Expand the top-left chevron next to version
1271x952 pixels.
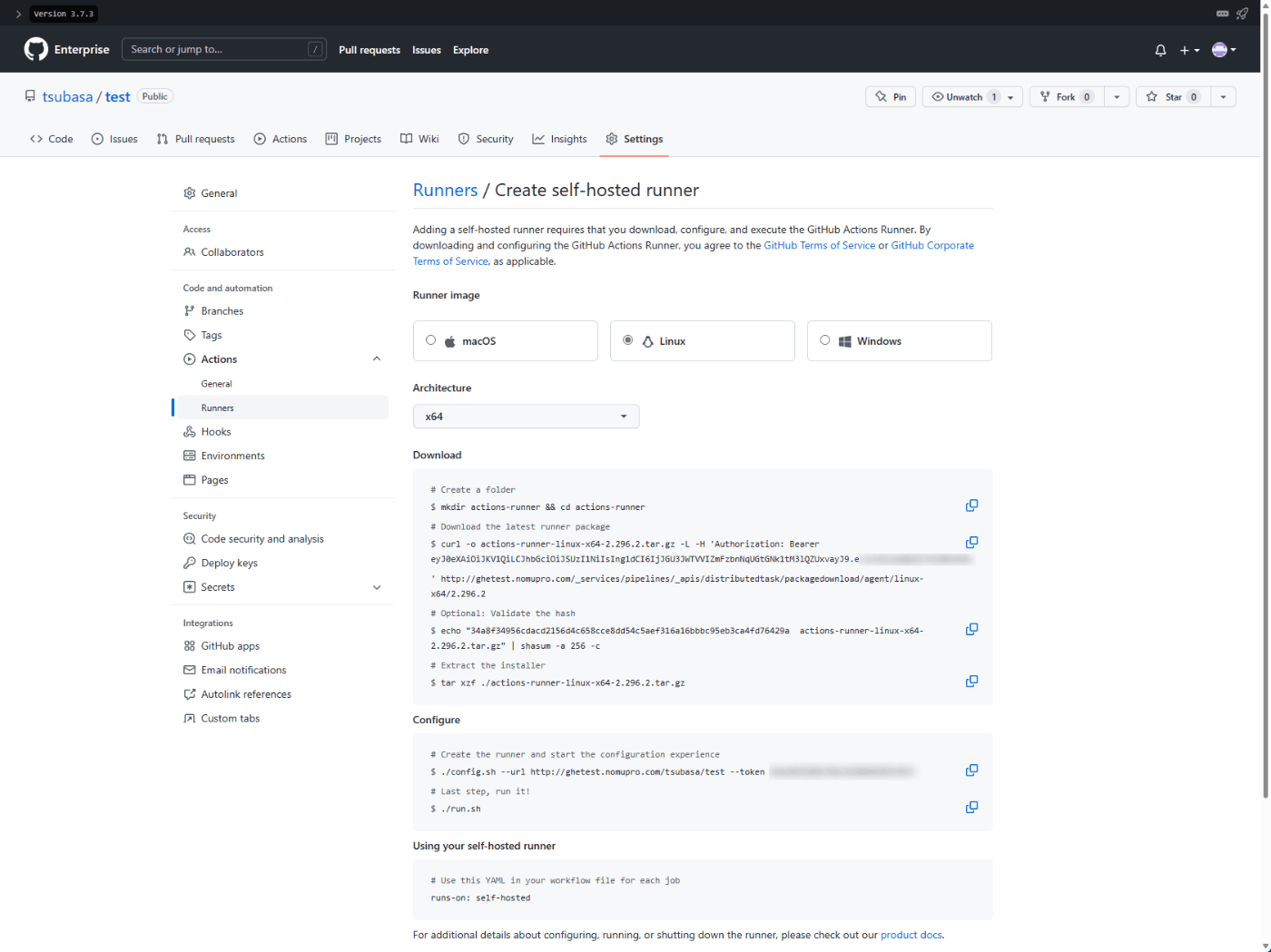18,14
